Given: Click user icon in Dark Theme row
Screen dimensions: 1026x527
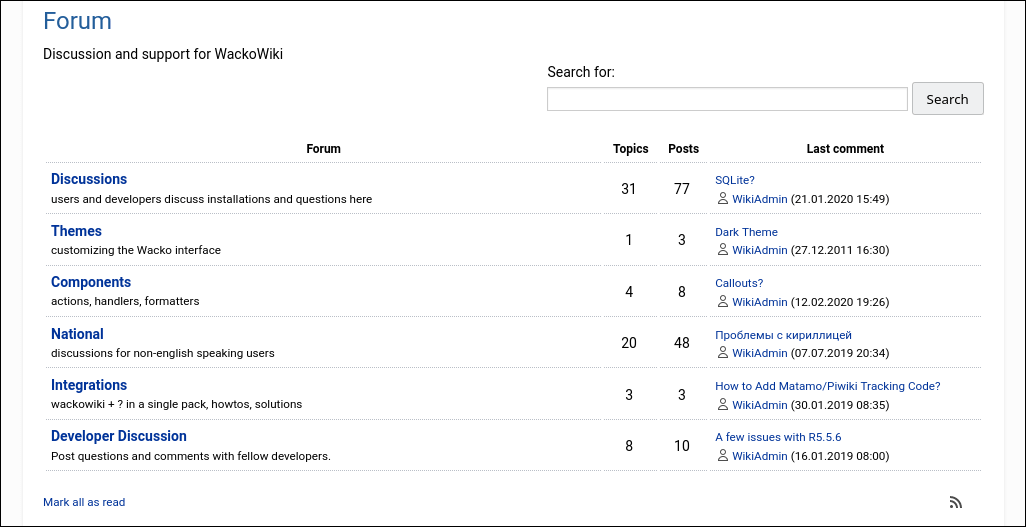Looking at the screenshot, I should click(x=723, y=250).
